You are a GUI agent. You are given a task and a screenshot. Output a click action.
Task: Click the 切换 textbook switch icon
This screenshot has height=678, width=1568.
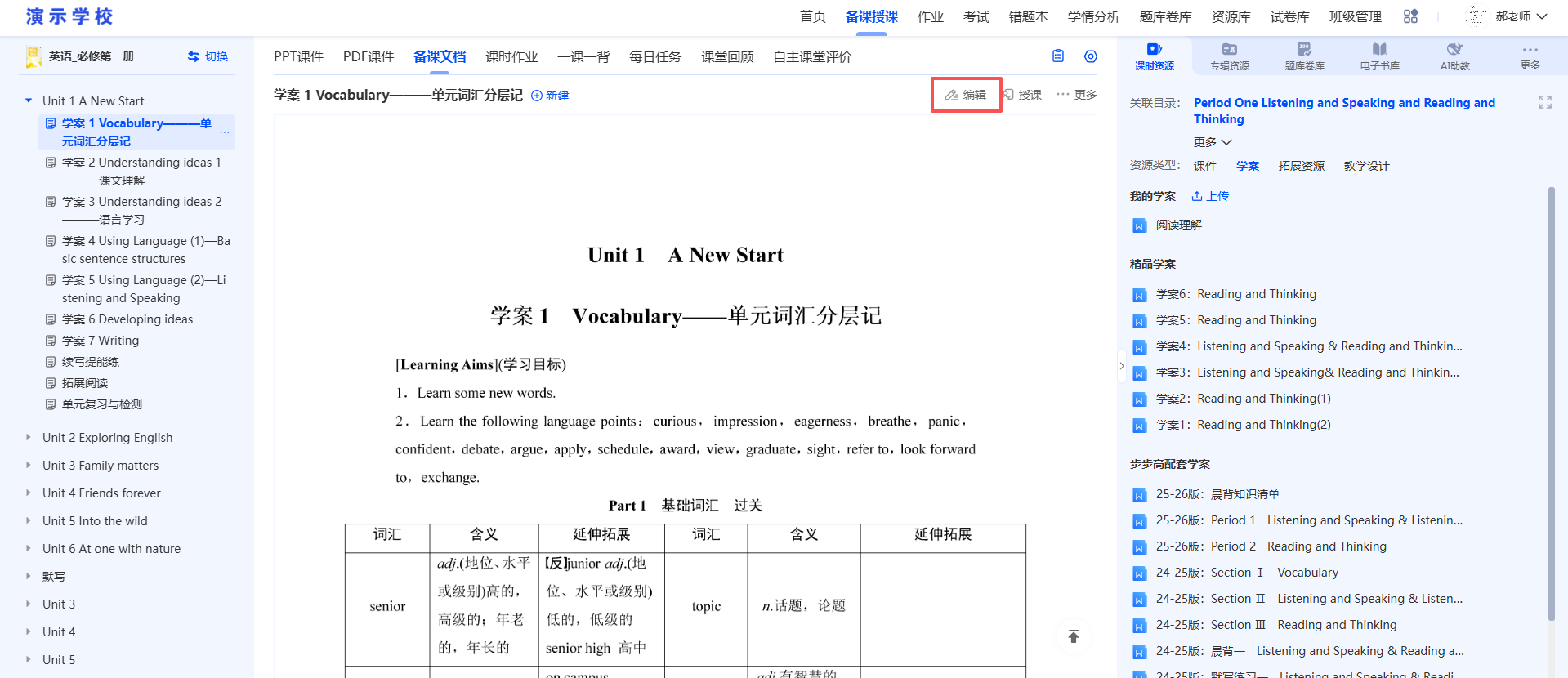[x=194, y=56]
